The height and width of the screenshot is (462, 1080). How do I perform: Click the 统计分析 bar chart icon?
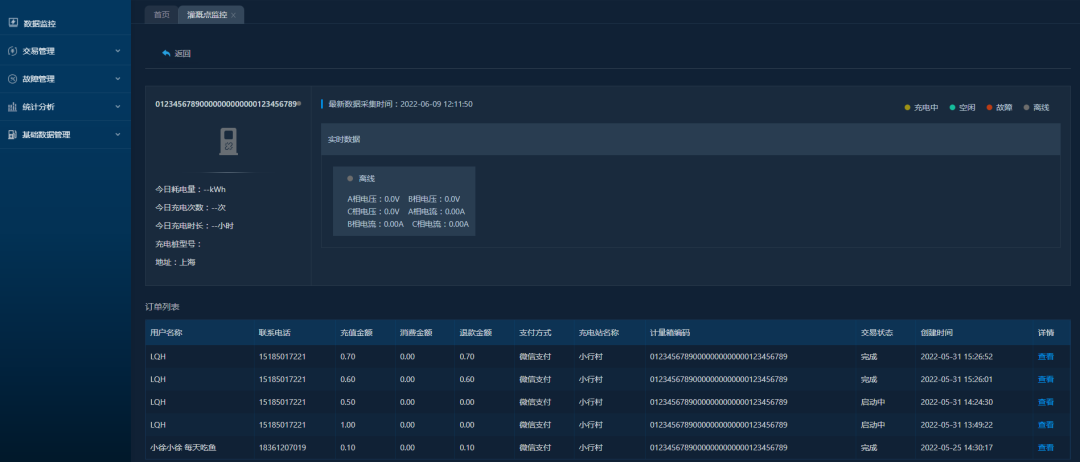pyautogui.click(x=12, y=107)
